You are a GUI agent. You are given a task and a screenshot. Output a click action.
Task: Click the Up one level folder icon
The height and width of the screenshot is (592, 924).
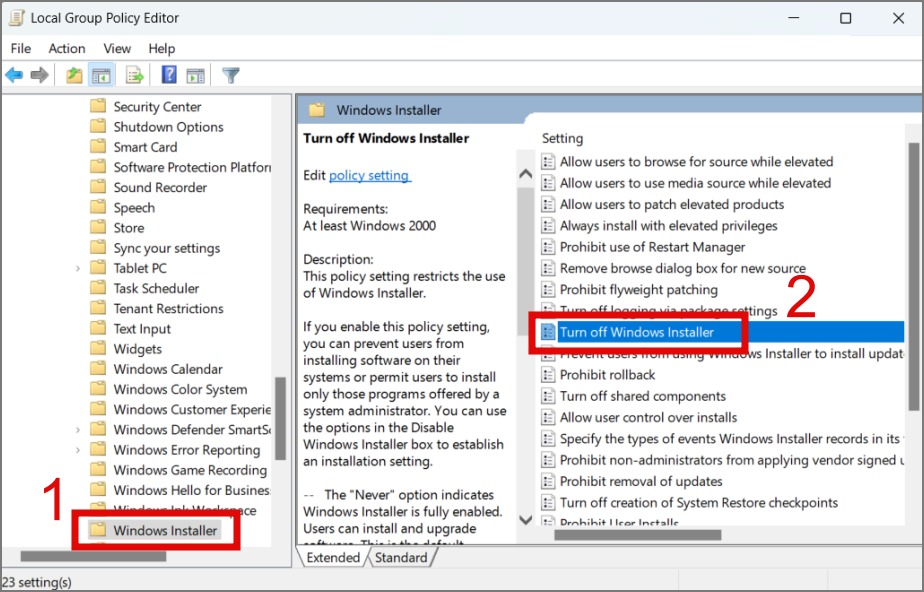point(74,75)
